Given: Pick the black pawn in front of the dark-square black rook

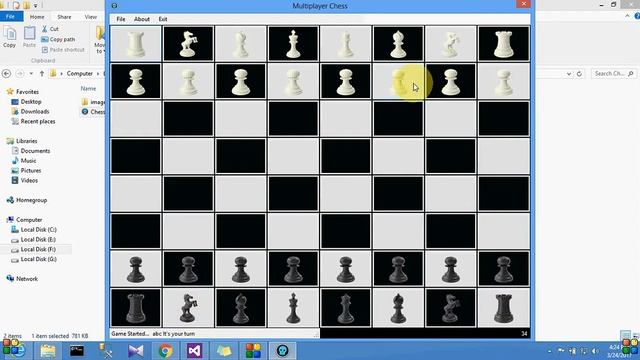Looking at the screenshot, I should (x=136, y=269).
